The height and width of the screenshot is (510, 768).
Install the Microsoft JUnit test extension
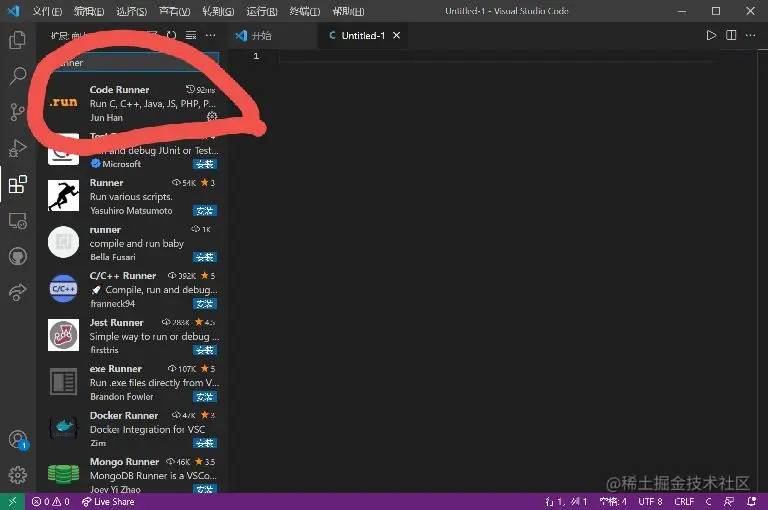[205, 164]
